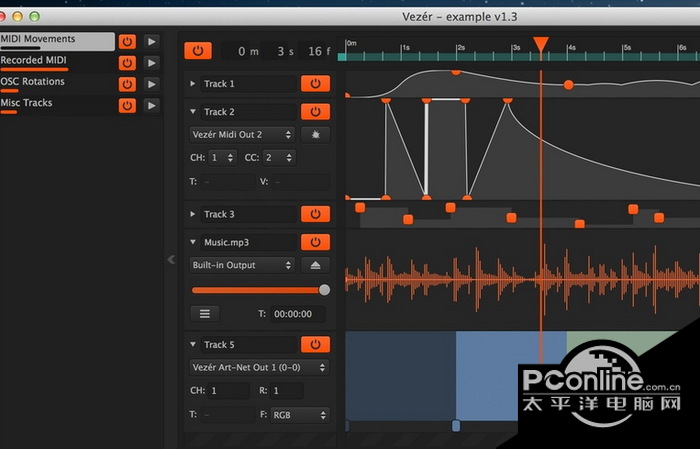Viewport: 700px width, 449px height.
Task: Click Track 2 name field
Action: (x=248, y=112)
